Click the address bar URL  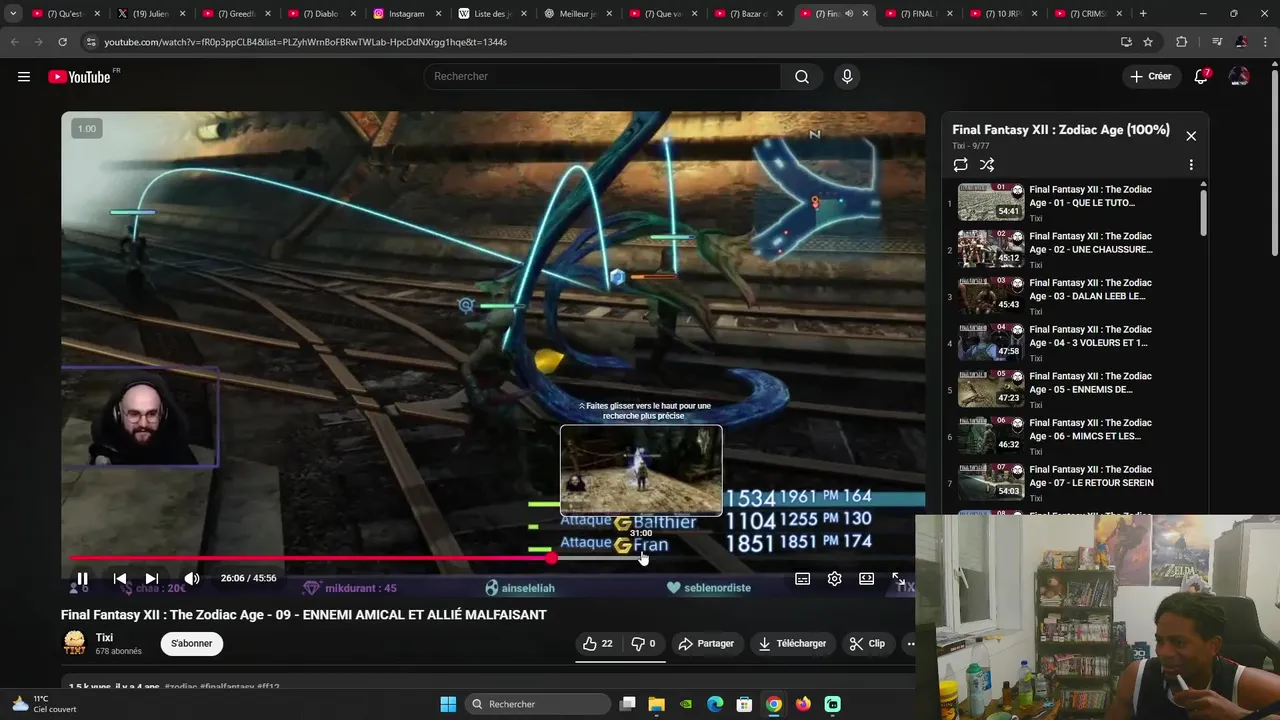[305, 42]
